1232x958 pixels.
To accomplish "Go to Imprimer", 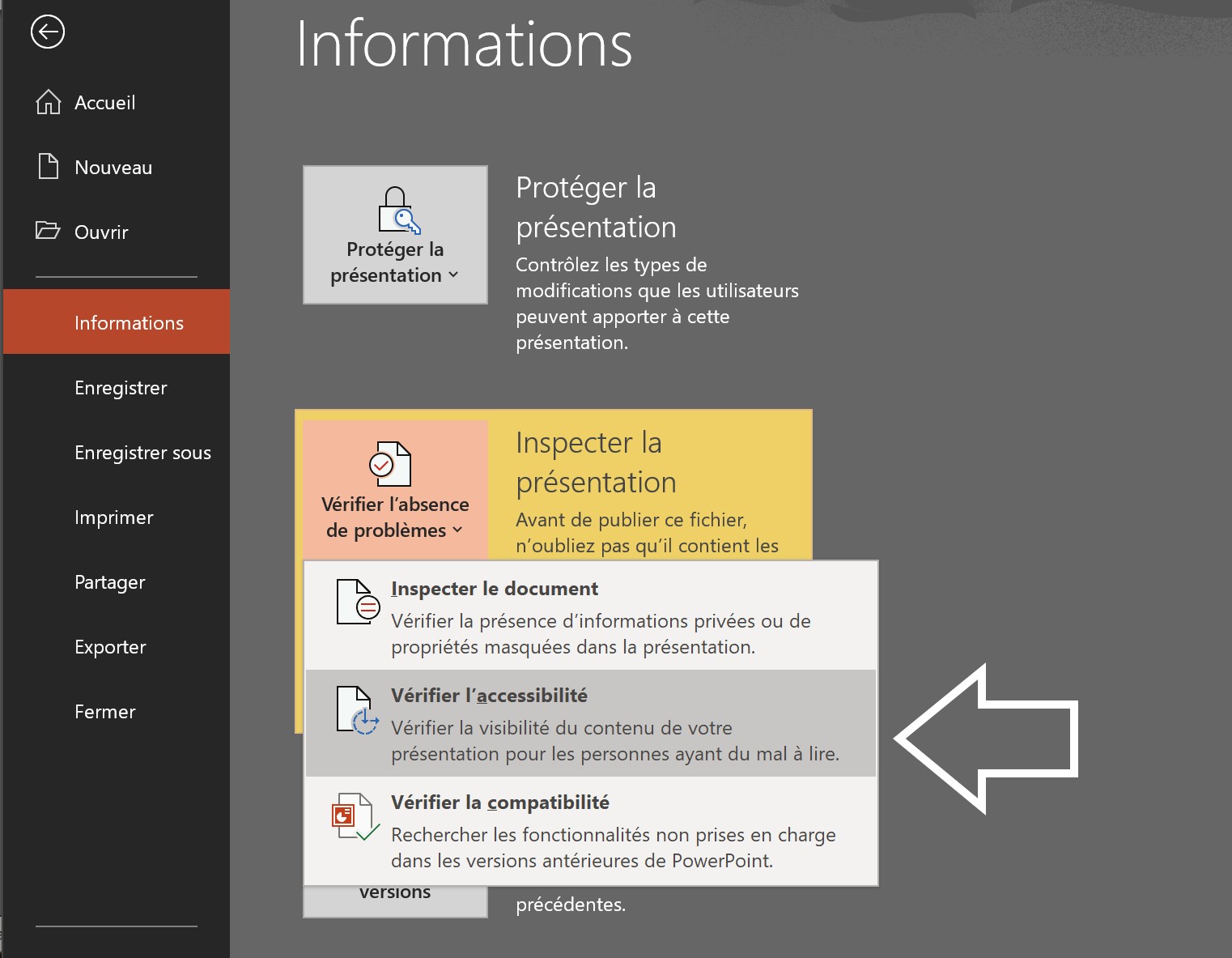I will (113, 517).
